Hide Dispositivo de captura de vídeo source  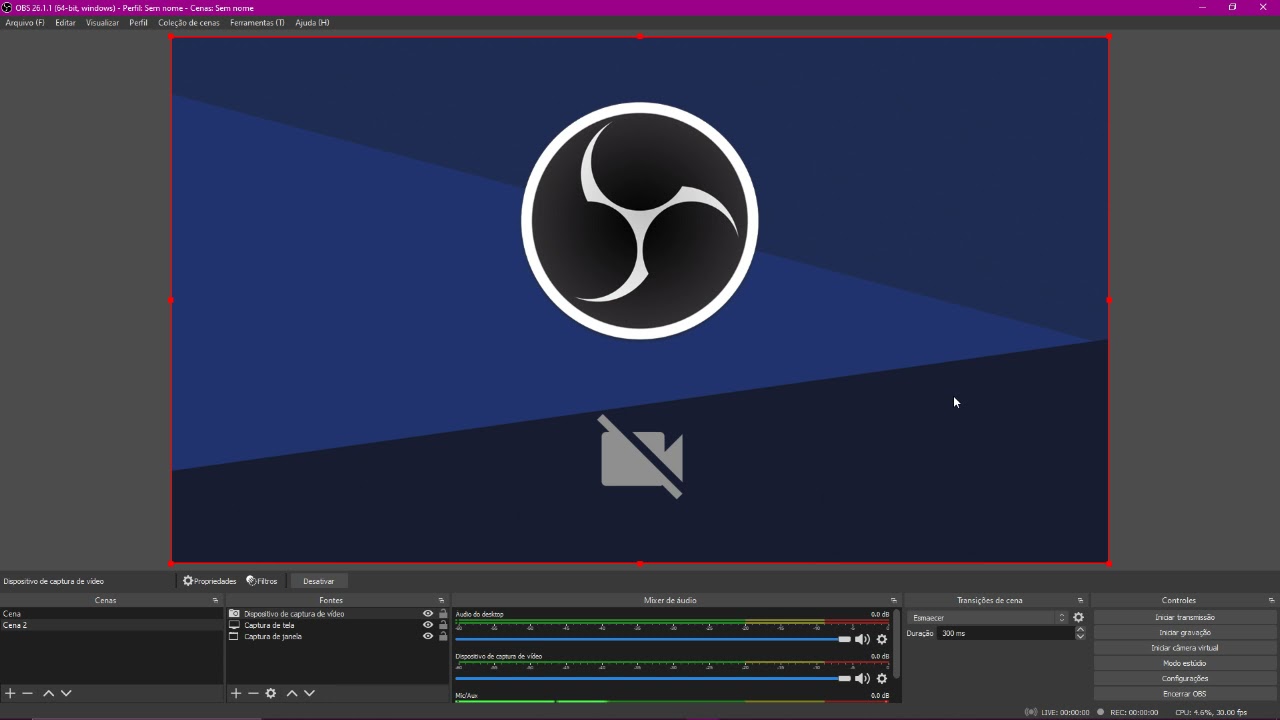[x=428, y=614]
